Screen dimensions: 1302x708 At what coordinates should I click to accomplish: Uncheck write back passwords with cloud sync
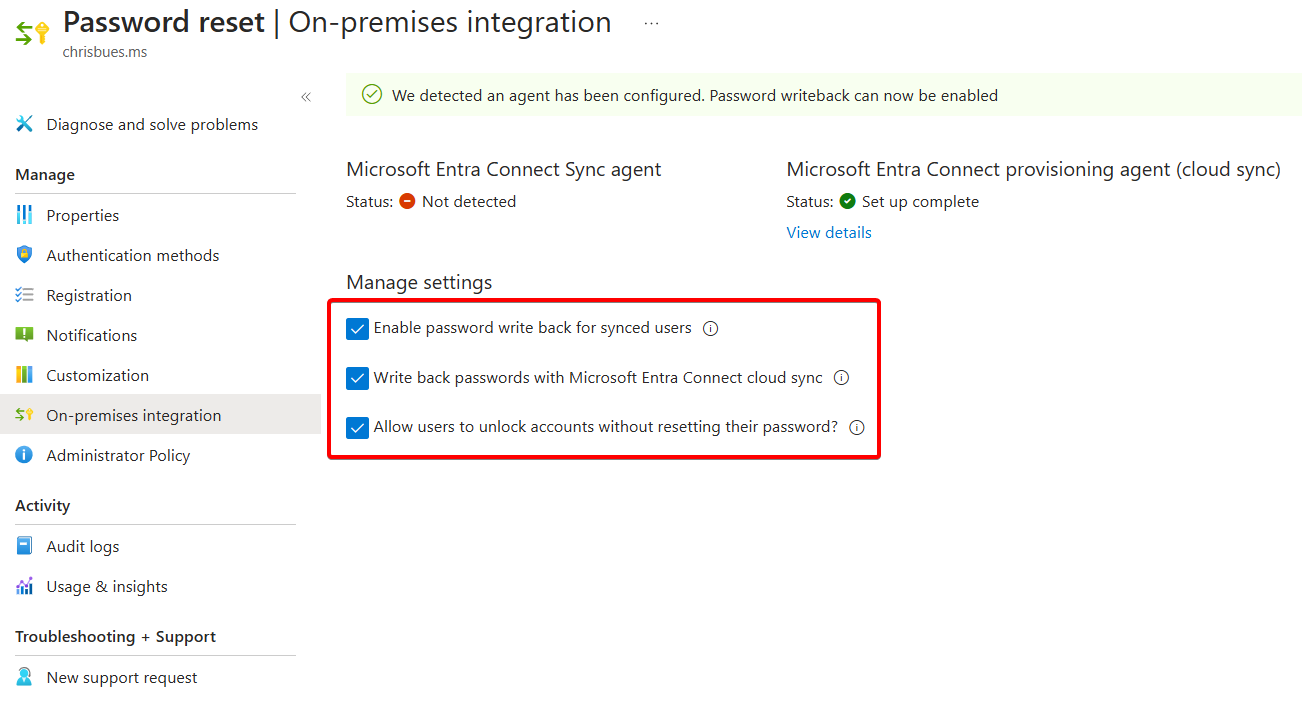click(357, 378)
